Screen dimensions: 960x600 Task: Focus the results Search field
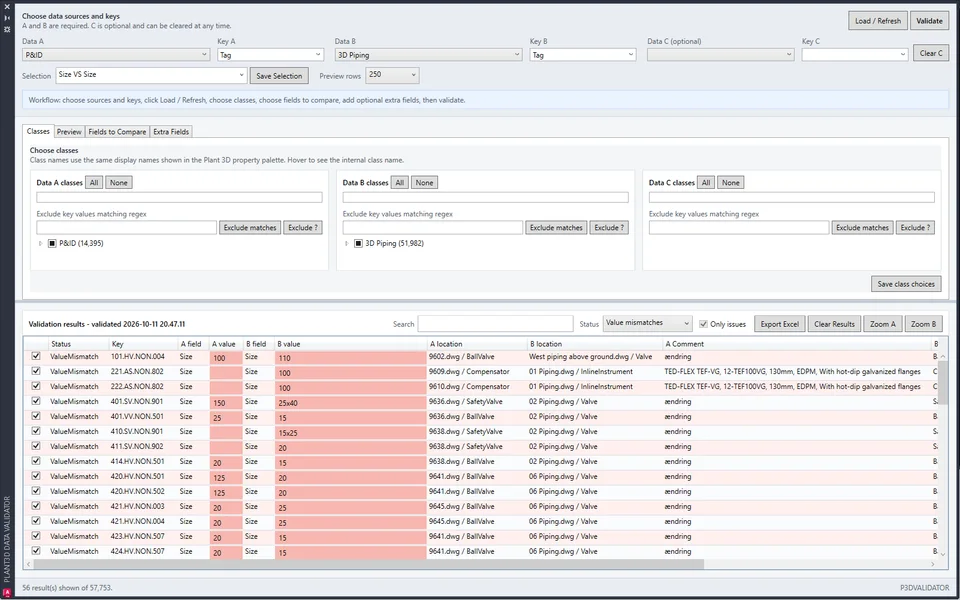(x=495, y=324)
